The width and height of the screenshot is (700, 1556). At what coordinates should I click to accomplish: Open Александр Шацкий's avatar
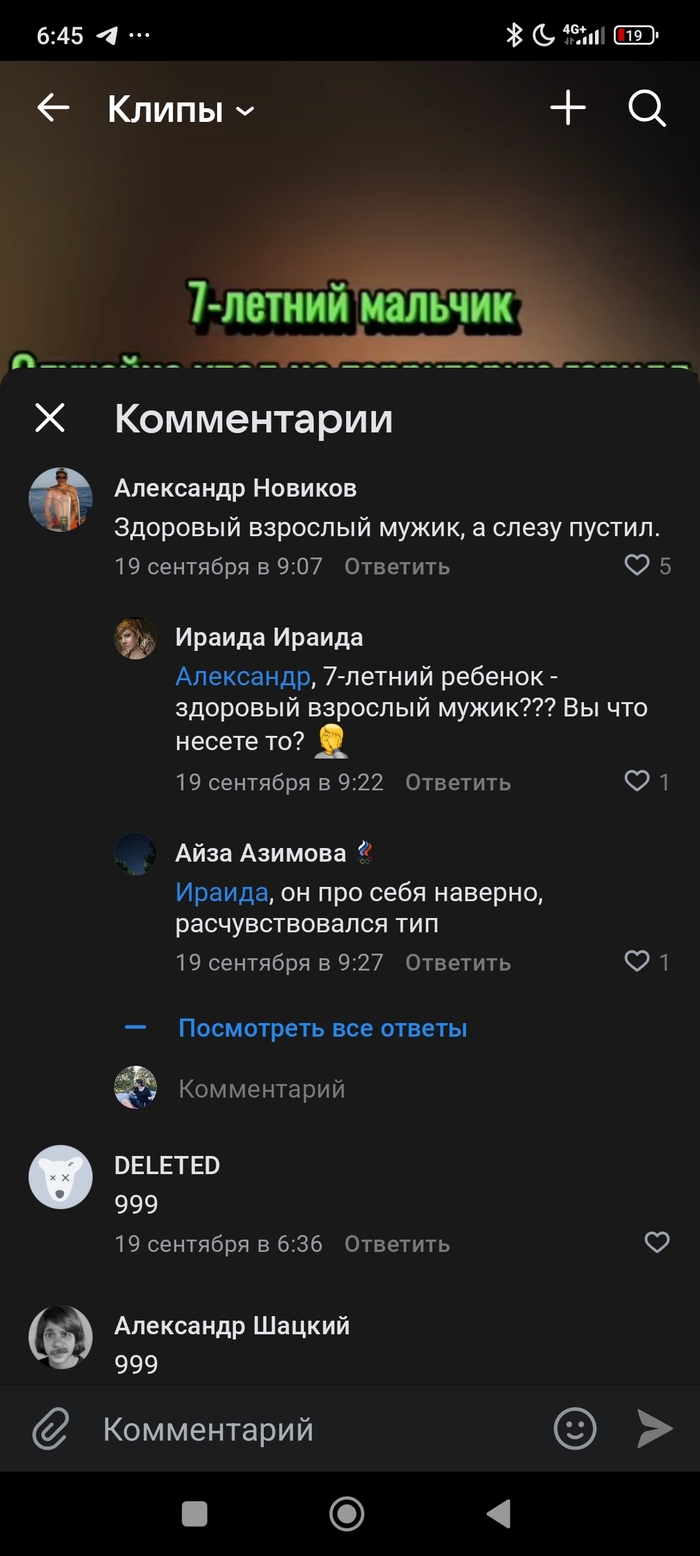60,1337
